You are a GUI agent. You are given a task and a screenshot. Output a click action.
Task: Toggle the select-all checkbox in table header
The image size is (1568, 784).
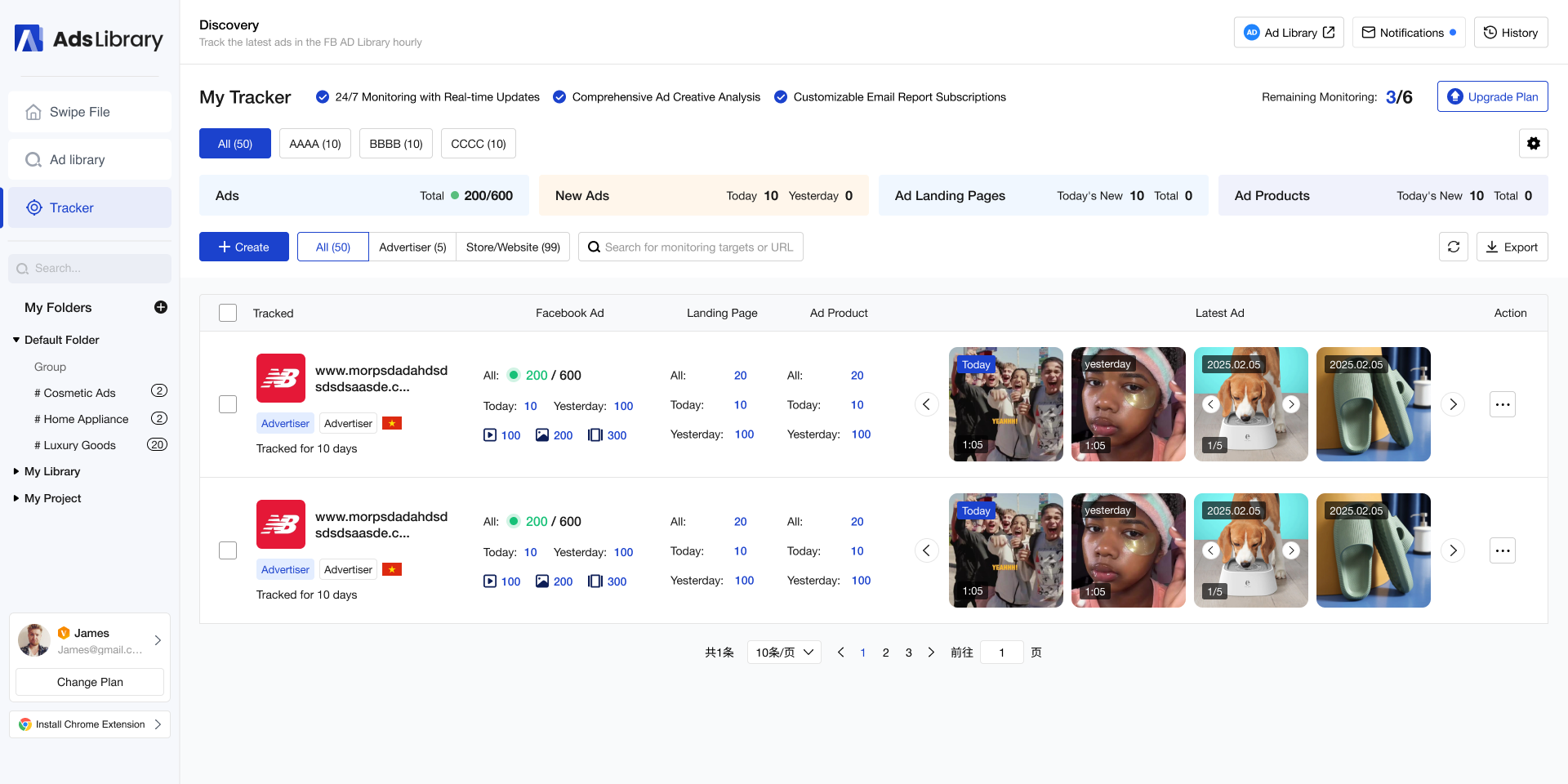(x=228, y=313)
